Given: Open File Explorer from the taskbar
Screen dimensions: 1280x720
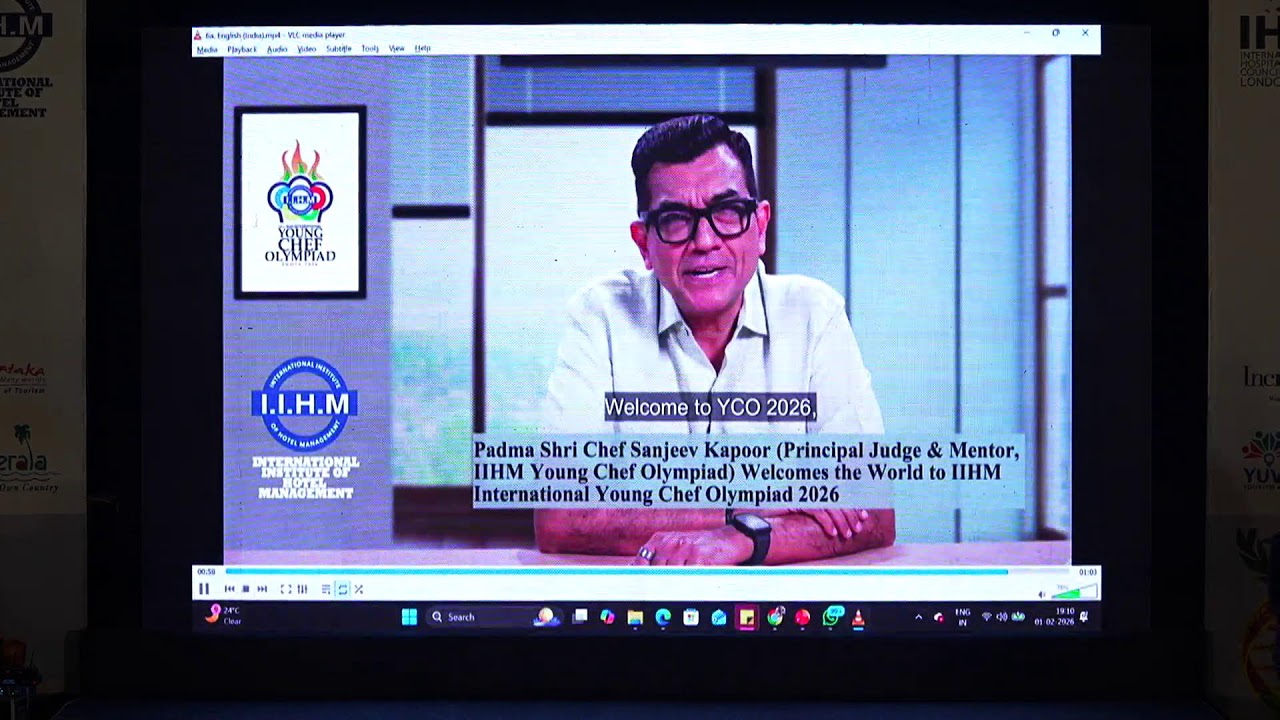Looking at the screenshot, I should [x=635, y=617].
